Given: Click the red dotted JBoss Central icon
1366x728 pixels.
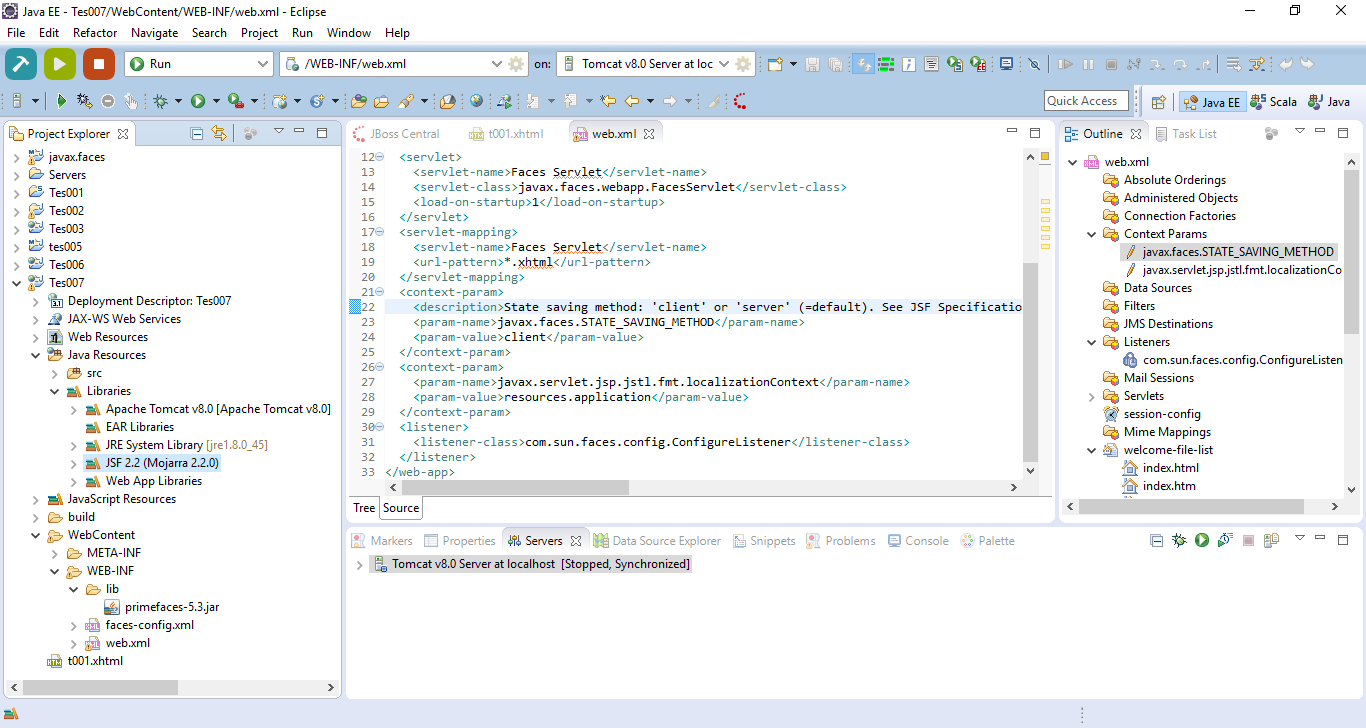Looking at the screenshot, I should 740,101.
